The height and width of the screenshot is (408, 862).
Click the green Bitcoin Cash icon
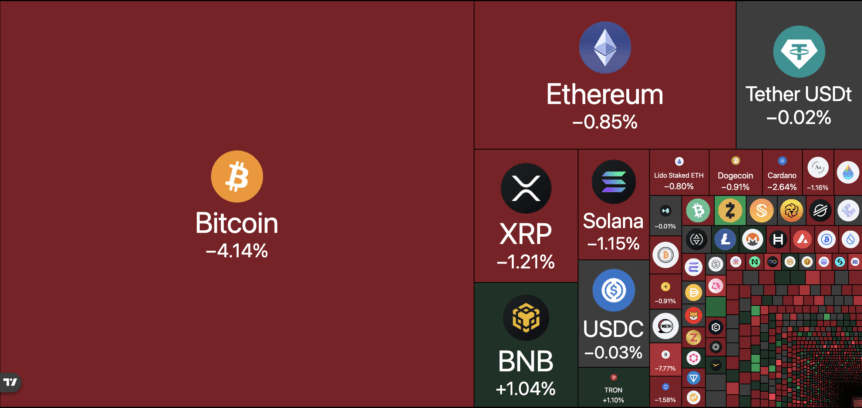(x=698, y=210)
